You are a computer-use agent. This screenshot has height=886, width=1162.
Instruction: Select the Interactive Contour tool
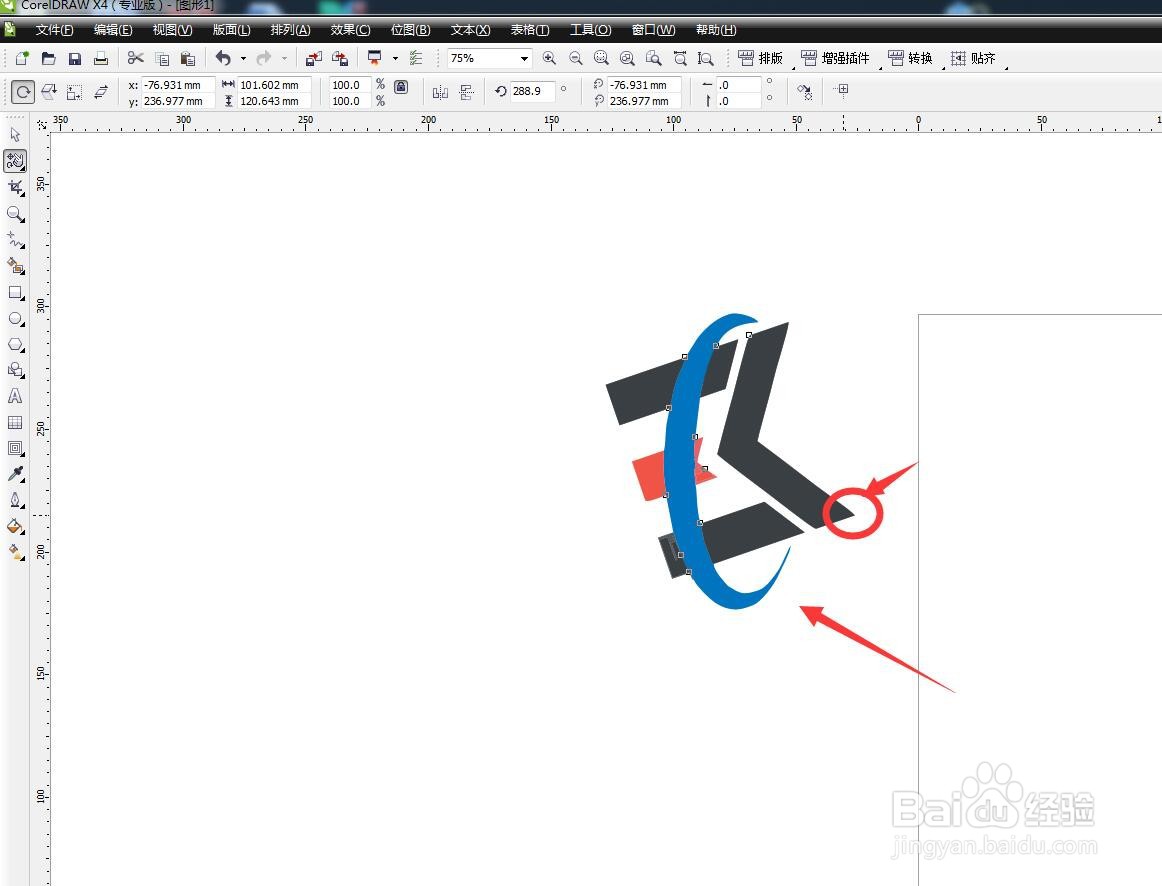[15, 448]
